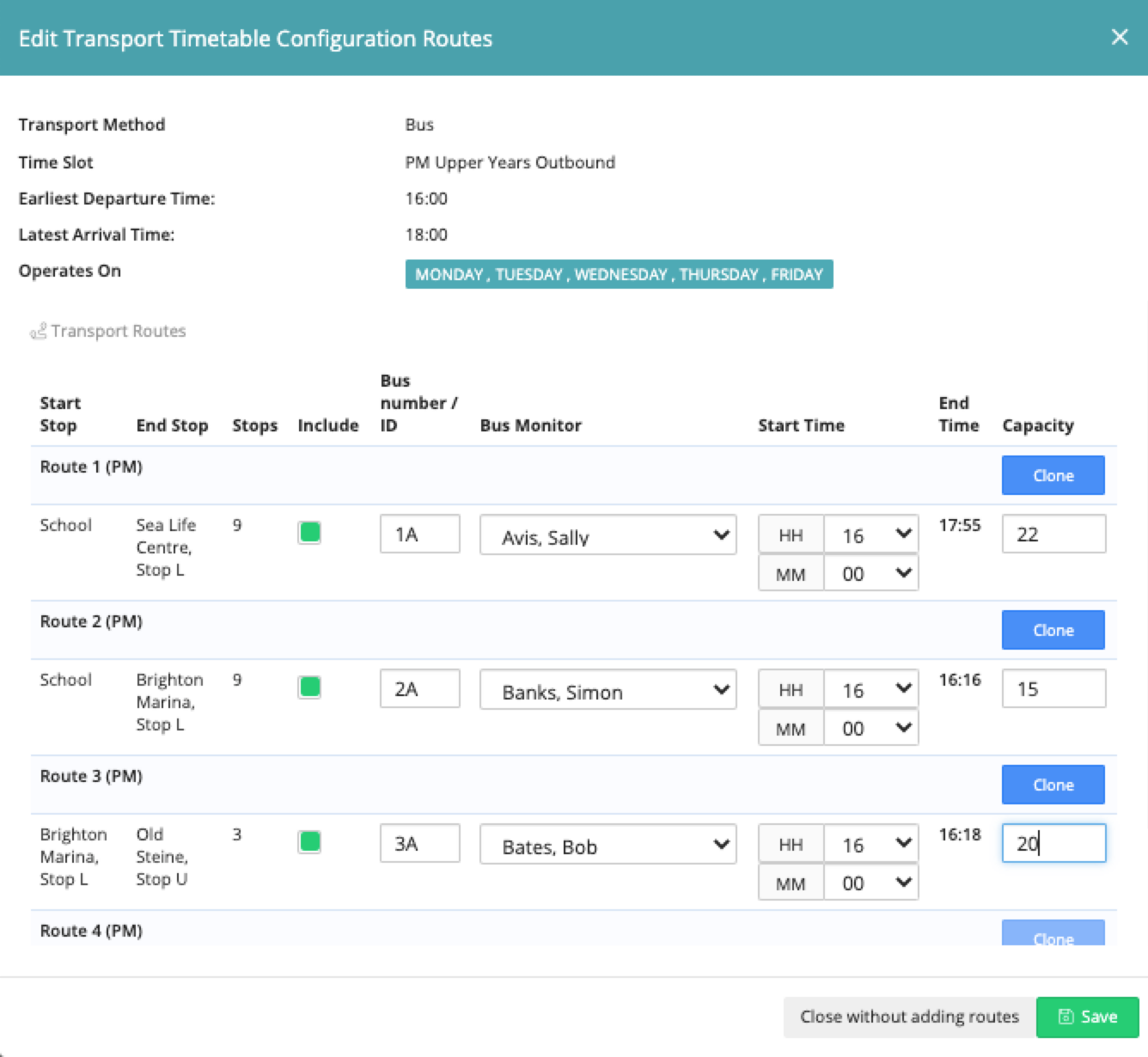Open Route 3 start hour dropdown
The width and height of the screenshot is (1148, 1057).
(870, 843)
